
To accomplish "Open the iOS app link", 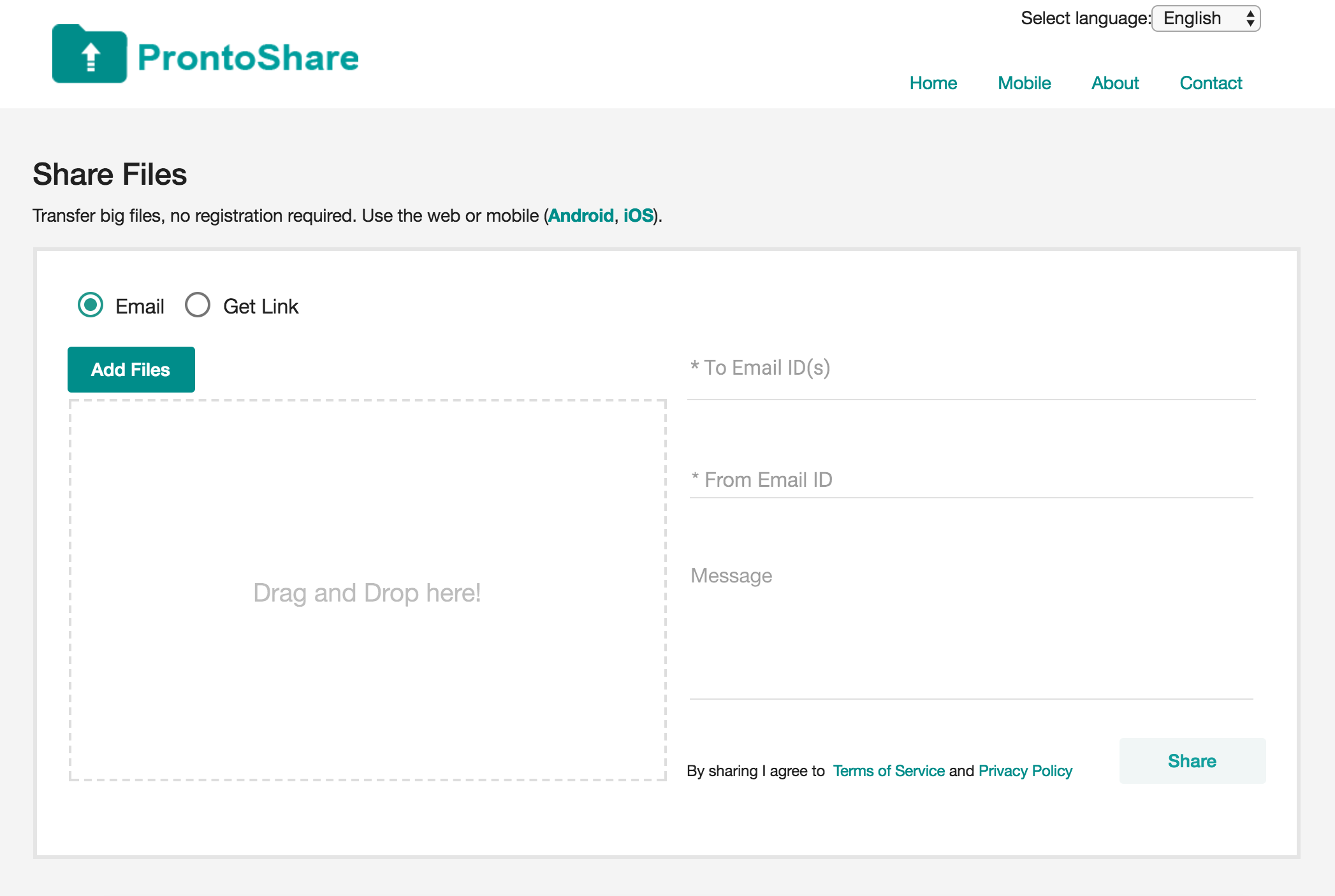I will [638, 215].
